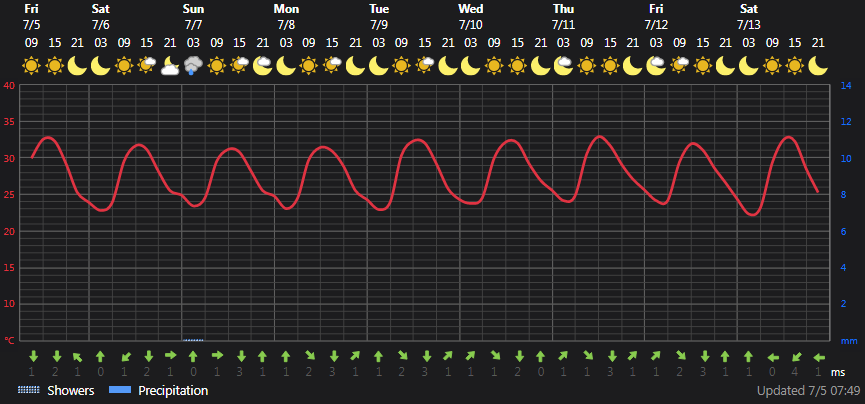Select the down-right wind arrow for Mon 7/8 at 09
Screen dimensions: 865x404
coord(310,356)
